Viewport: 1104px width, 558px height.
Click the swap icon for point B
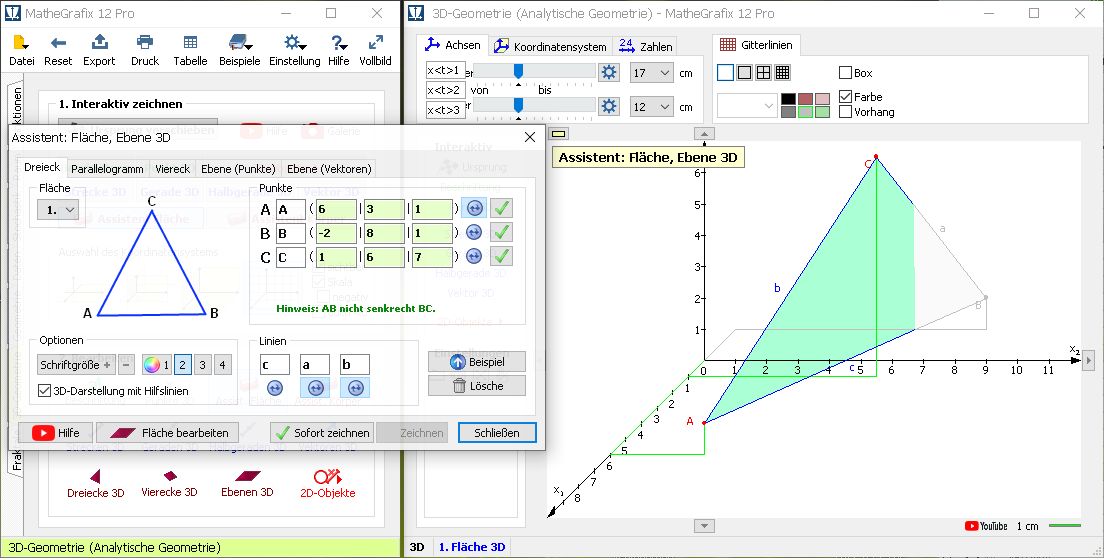474,232
